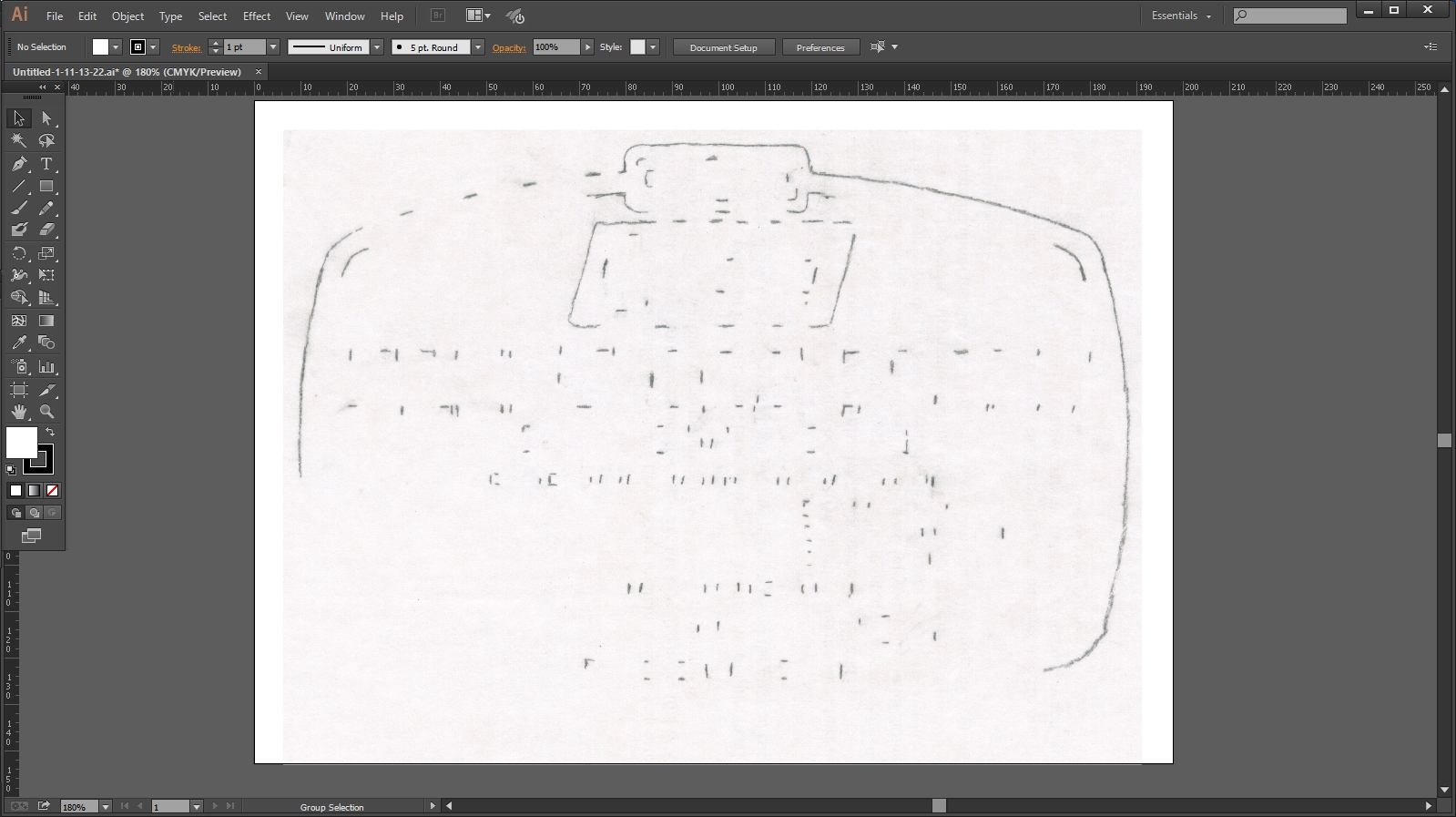Open the Effect menu

click(x=257, y=15)
